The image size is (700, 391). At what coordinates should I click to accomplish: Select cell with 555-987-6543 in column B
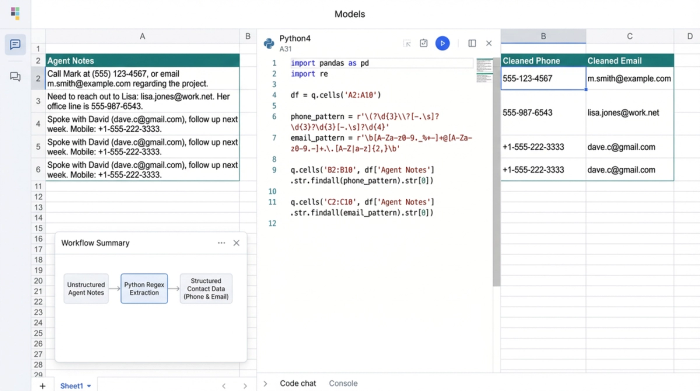[x=543, y=112]
